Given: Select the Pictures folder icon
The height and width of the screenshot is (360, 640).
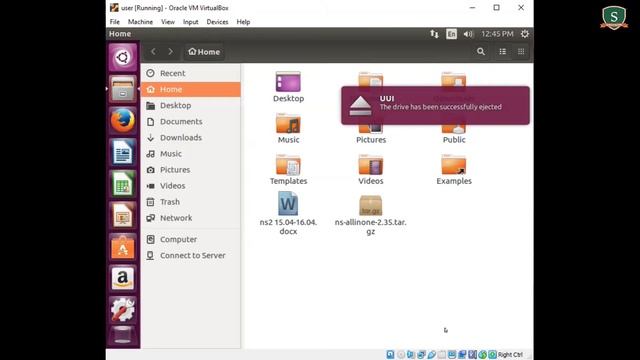Looking at the screenshot, I should pyautogui.click(x=371, y=133).
